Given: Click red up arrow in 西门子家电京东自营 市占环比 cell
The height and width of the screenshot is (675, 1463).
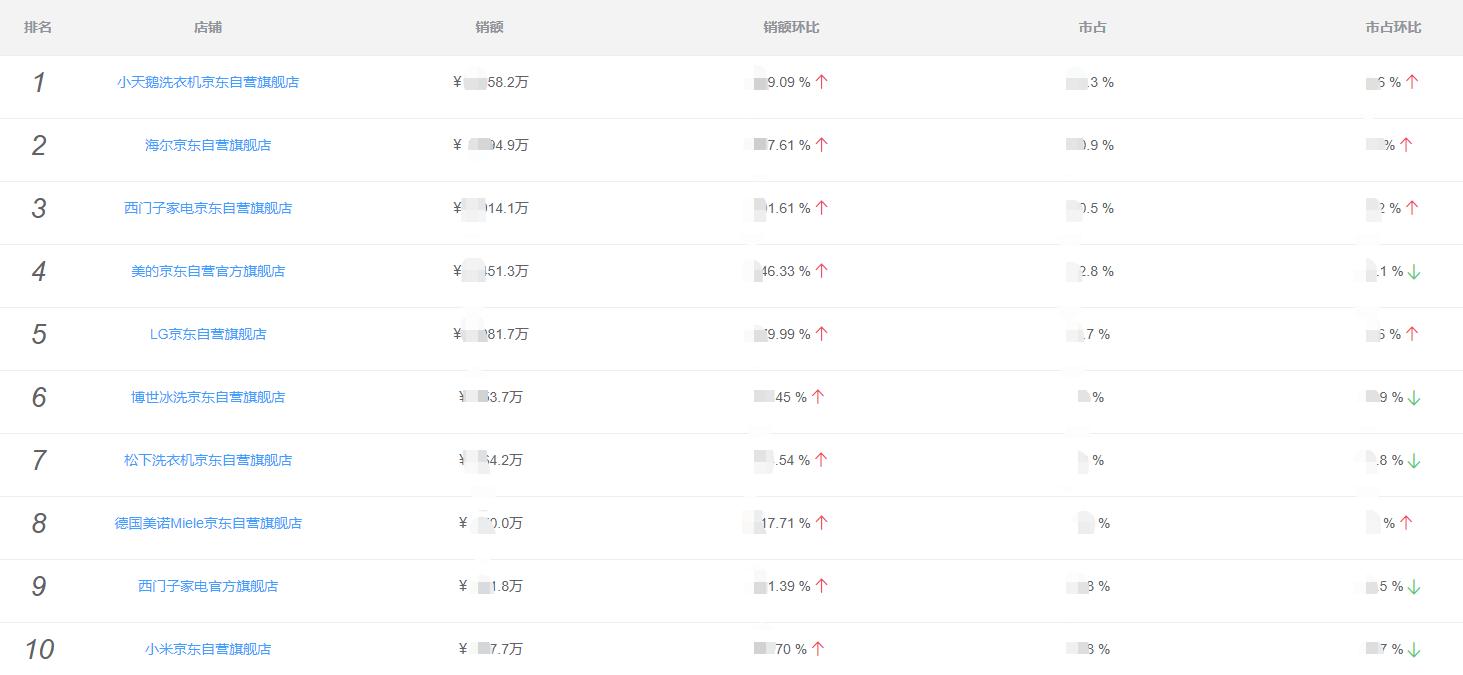Looking at the screenshot, I should click(1412, 208).
